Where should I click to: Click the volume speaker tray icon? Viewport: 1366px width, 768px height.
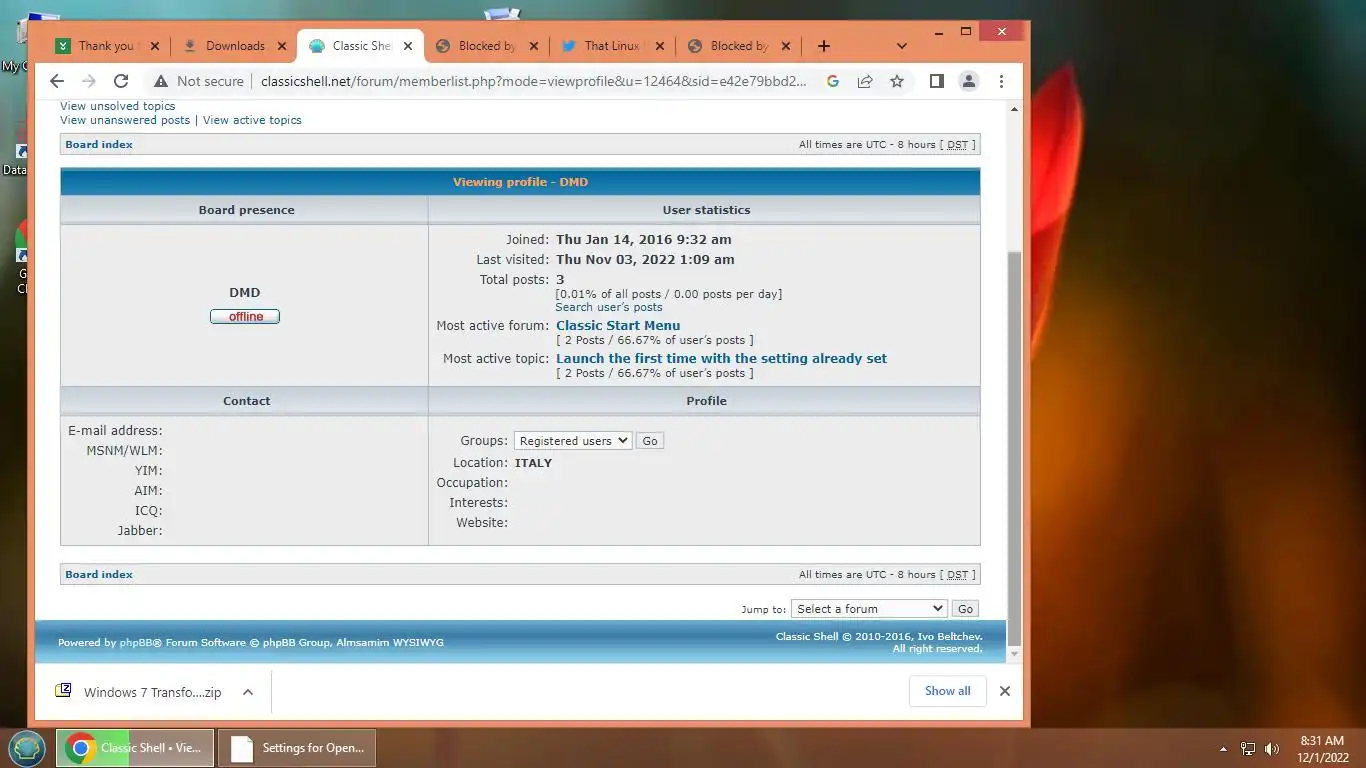(x=1272, y=749)
